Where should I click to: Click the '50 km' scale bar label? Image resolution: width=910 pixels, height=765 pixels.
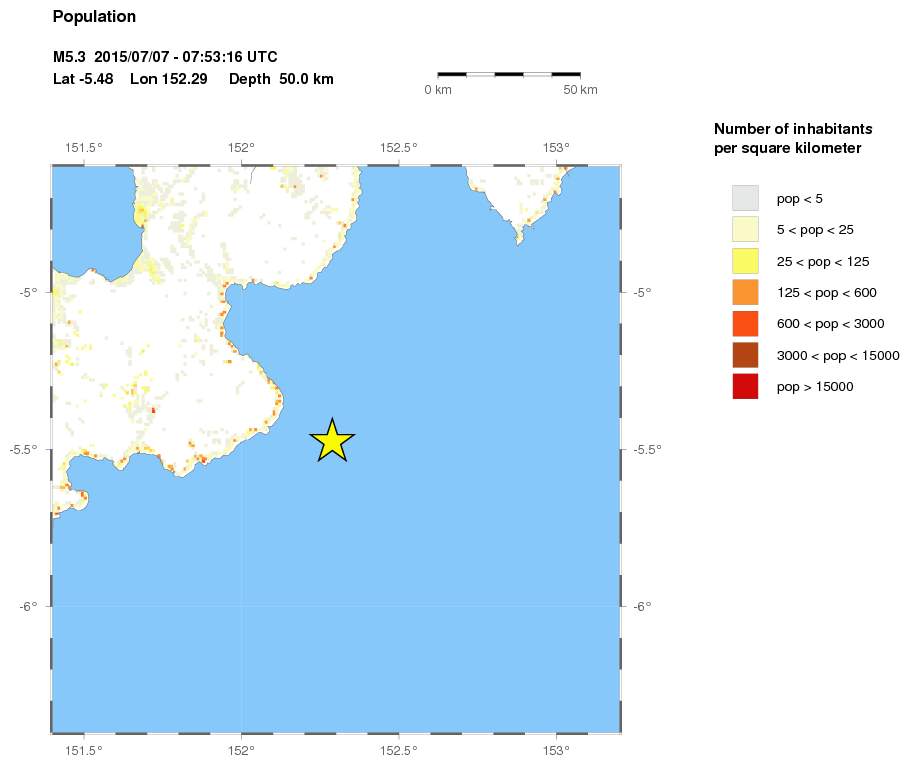coord(580,91)
